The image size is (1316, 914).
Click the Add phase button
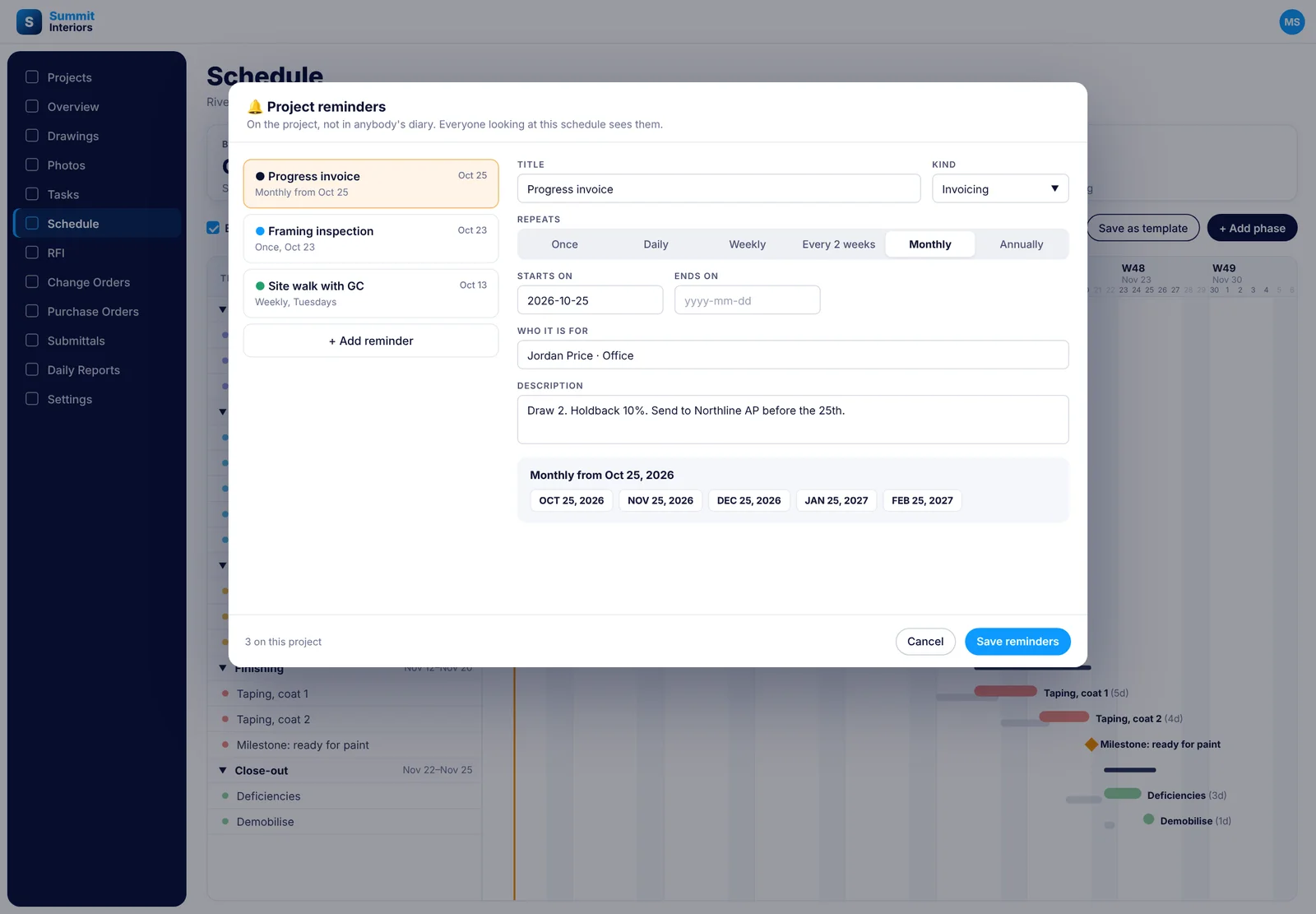1252,228
